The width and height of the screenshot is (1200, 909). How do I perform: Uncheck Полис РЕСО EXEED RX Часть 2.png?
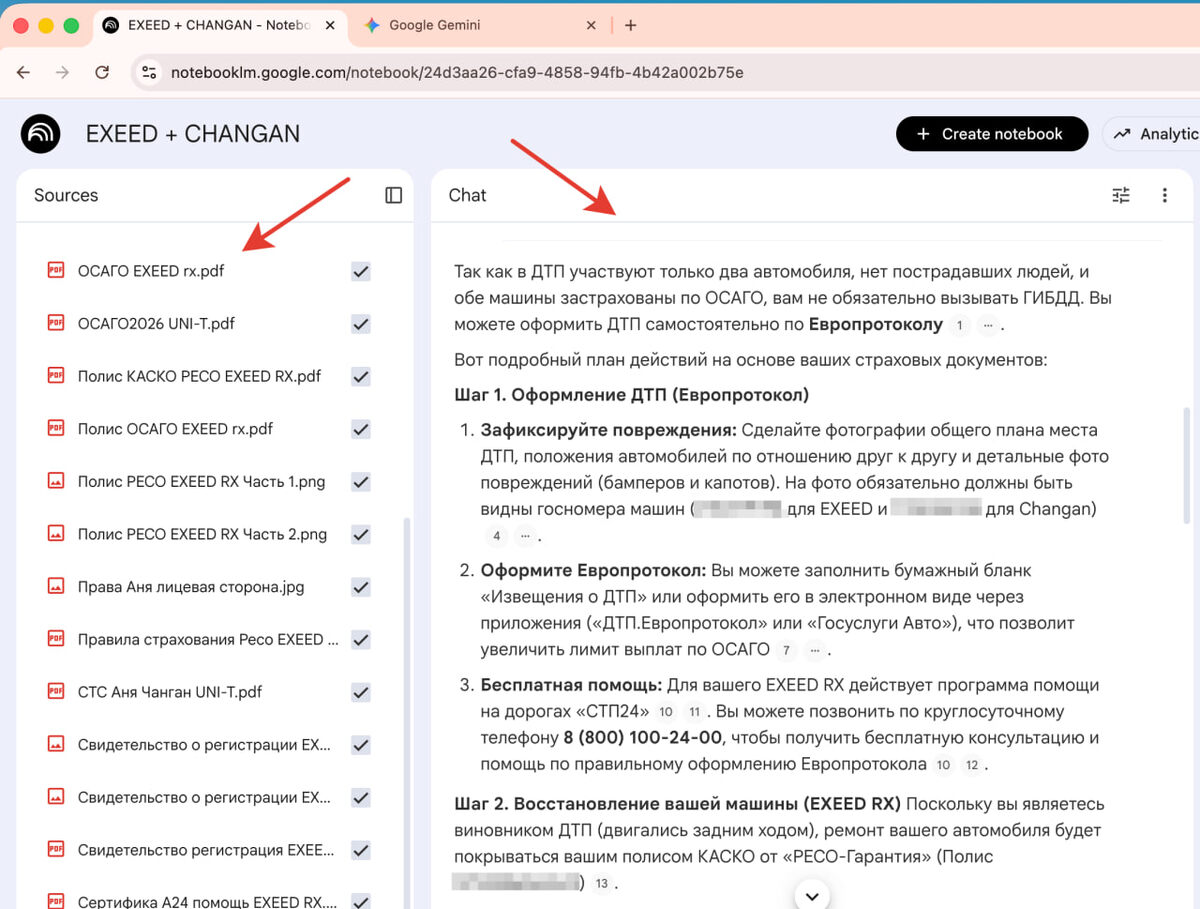[361, 535]
